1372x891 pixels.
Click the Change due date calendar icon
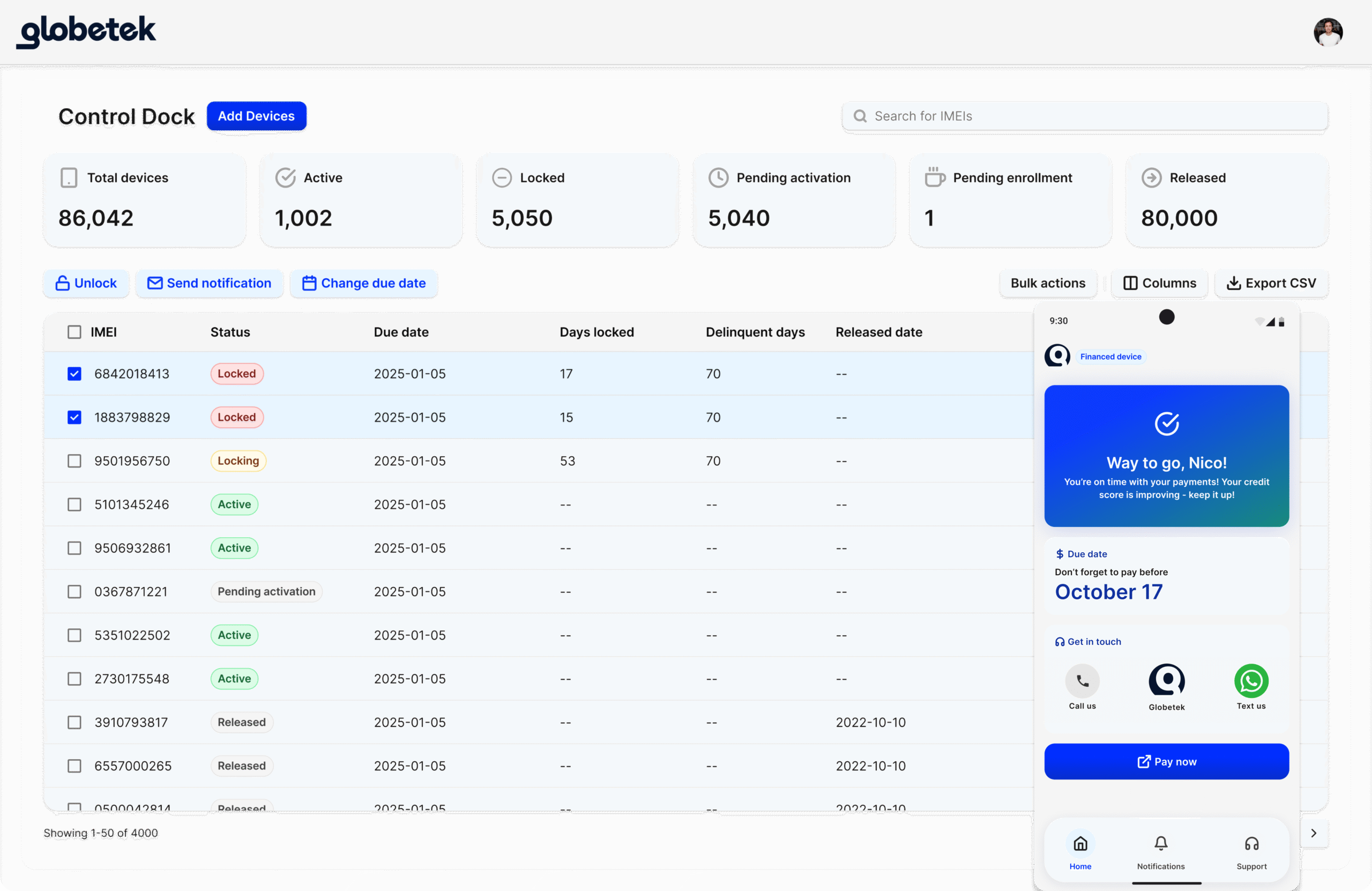[x=310, y=283]
